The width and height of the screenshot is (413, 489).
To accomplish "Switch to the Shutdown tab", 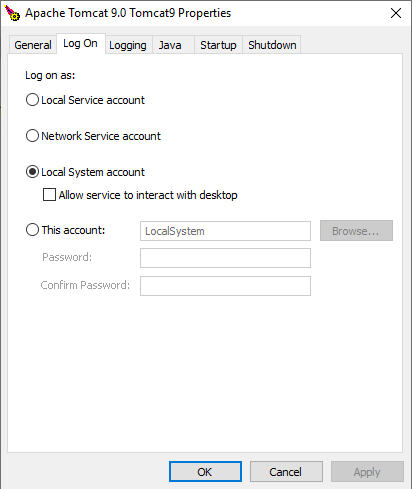I will tap(272, 45).
